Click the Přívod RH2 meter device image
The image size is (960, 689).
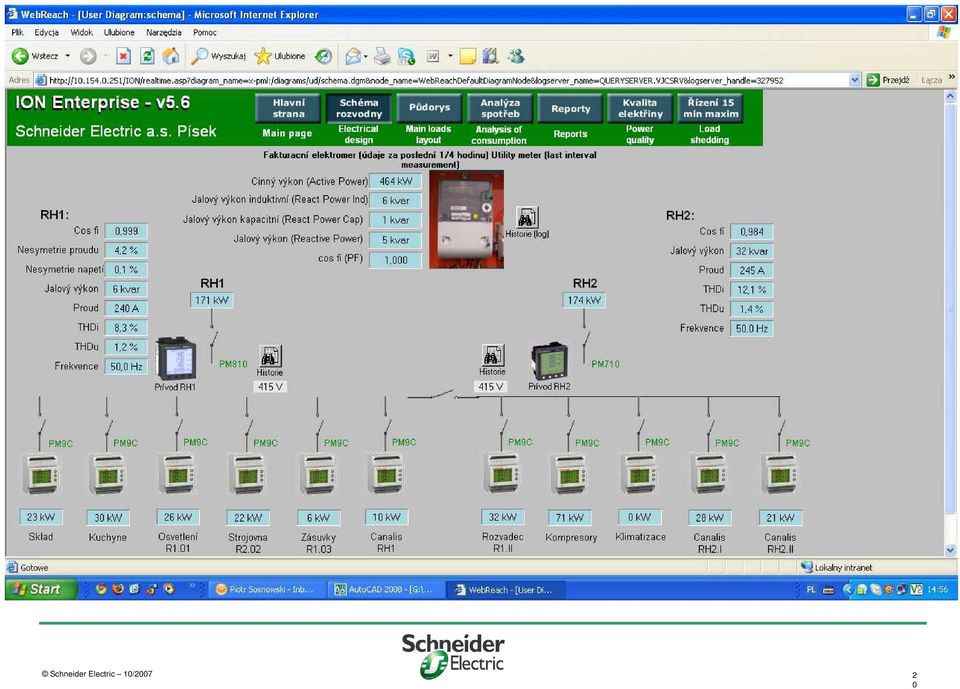pyautogui.click(x=550, y=361)
